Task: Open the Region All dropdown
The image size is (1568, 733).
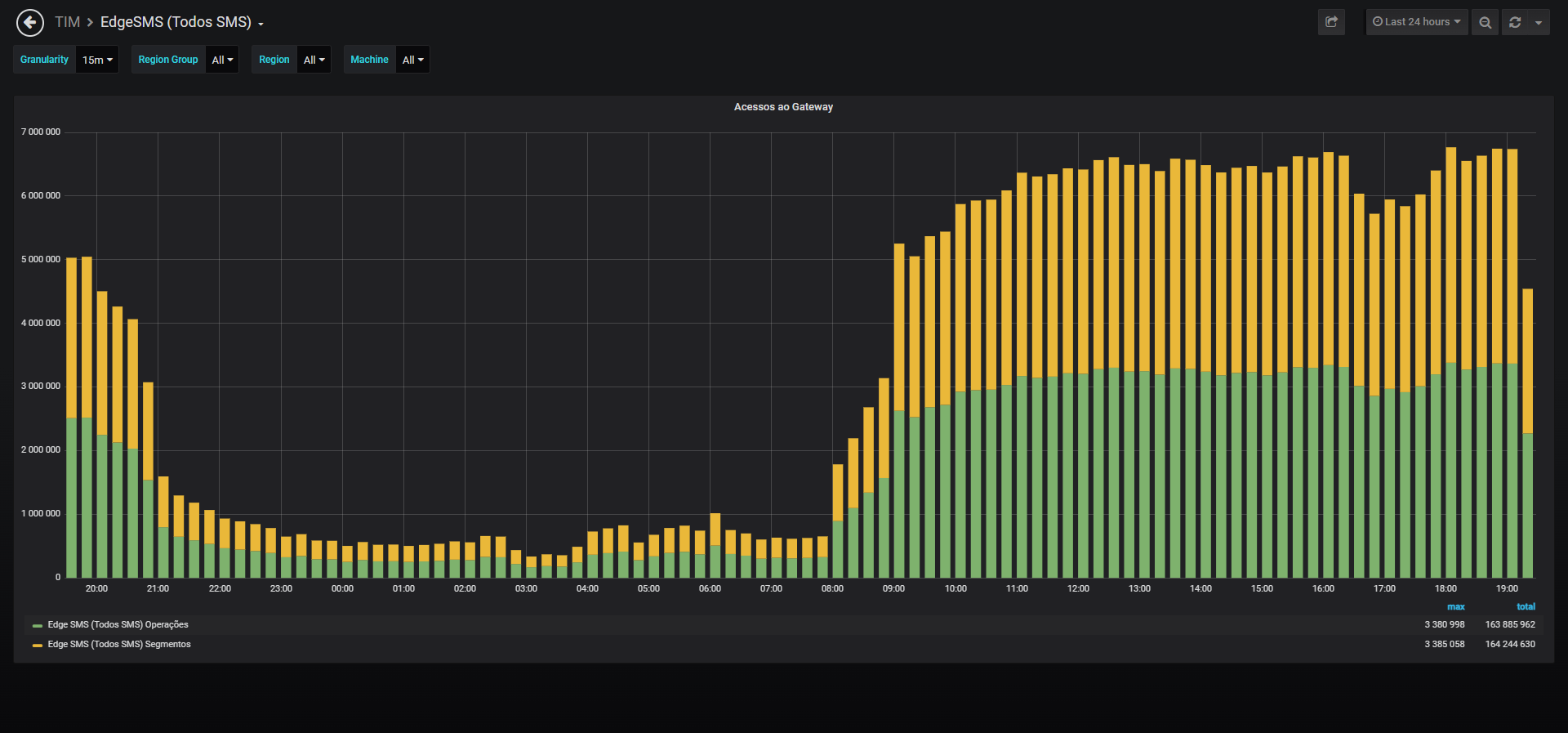Action: point(314,60)
